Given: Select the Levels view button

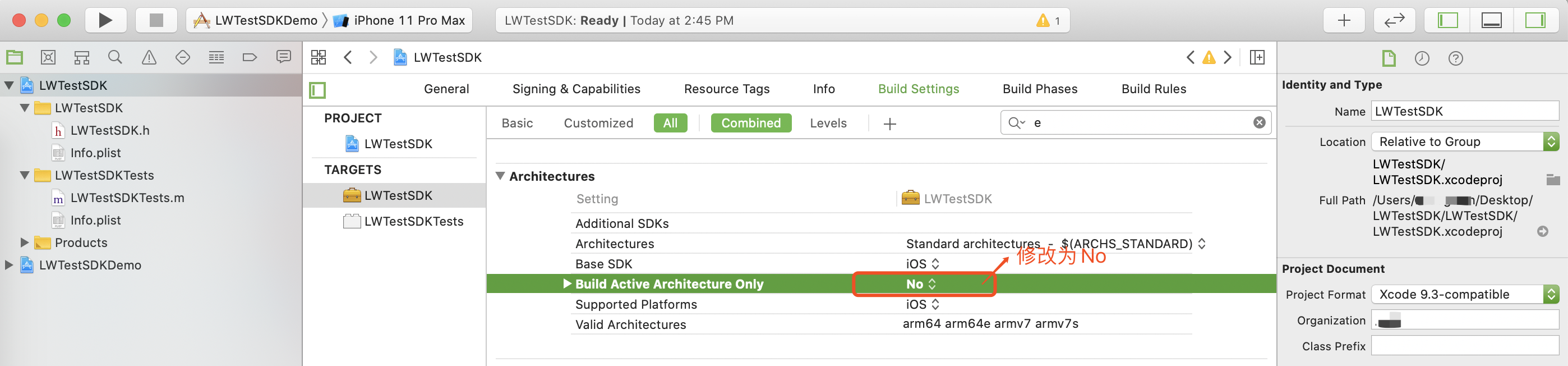Looking at the screenshot, I should point(828,123).
